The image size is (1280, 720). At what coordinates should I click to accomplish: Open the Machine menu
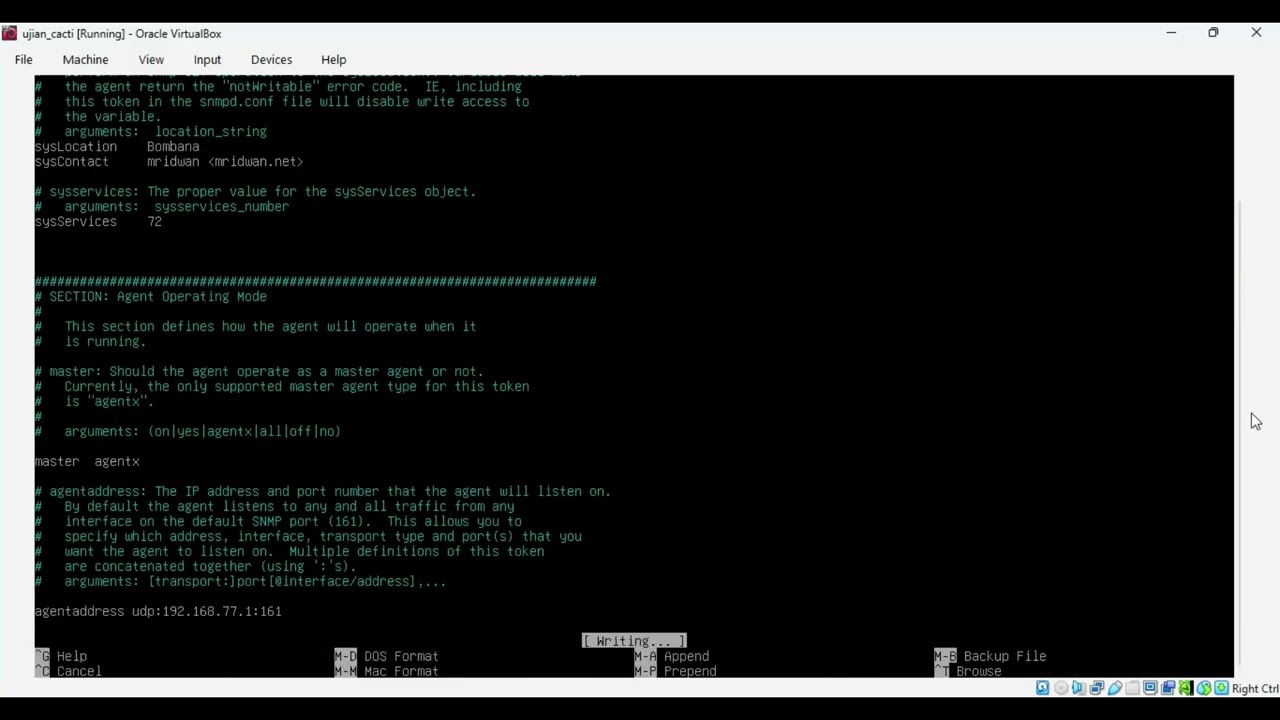(85, 60)
